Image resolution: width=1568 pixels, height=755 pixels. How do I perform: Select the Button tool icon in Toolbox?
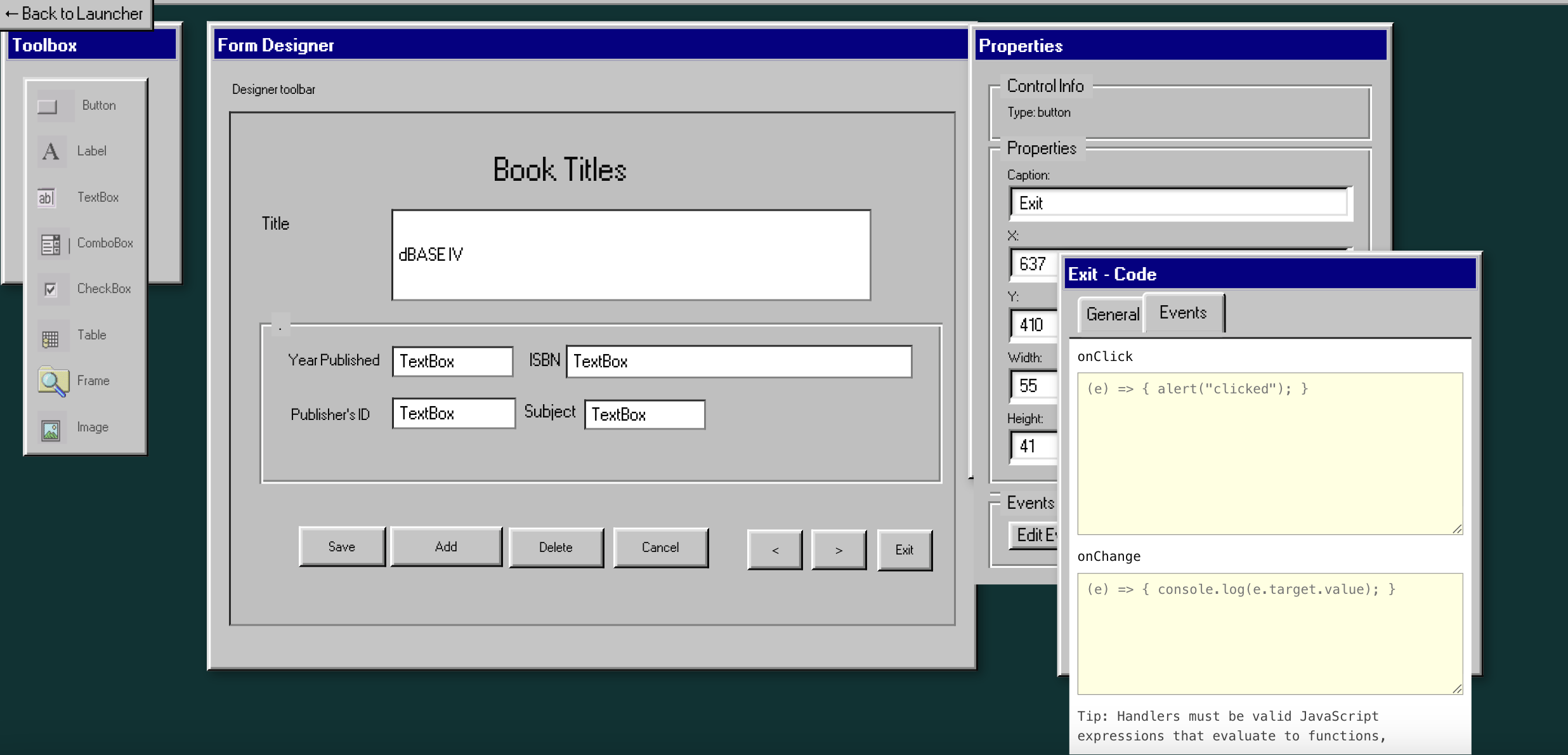(48, 106)
